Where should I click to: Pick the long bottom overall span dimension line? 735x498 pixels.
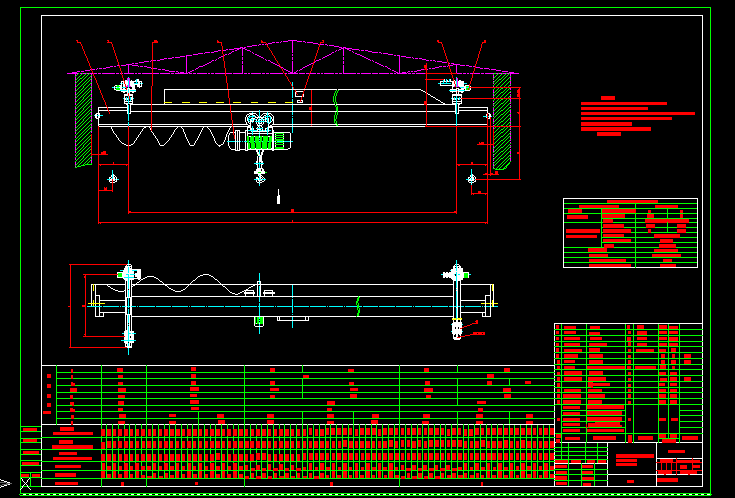pos(292,222)
